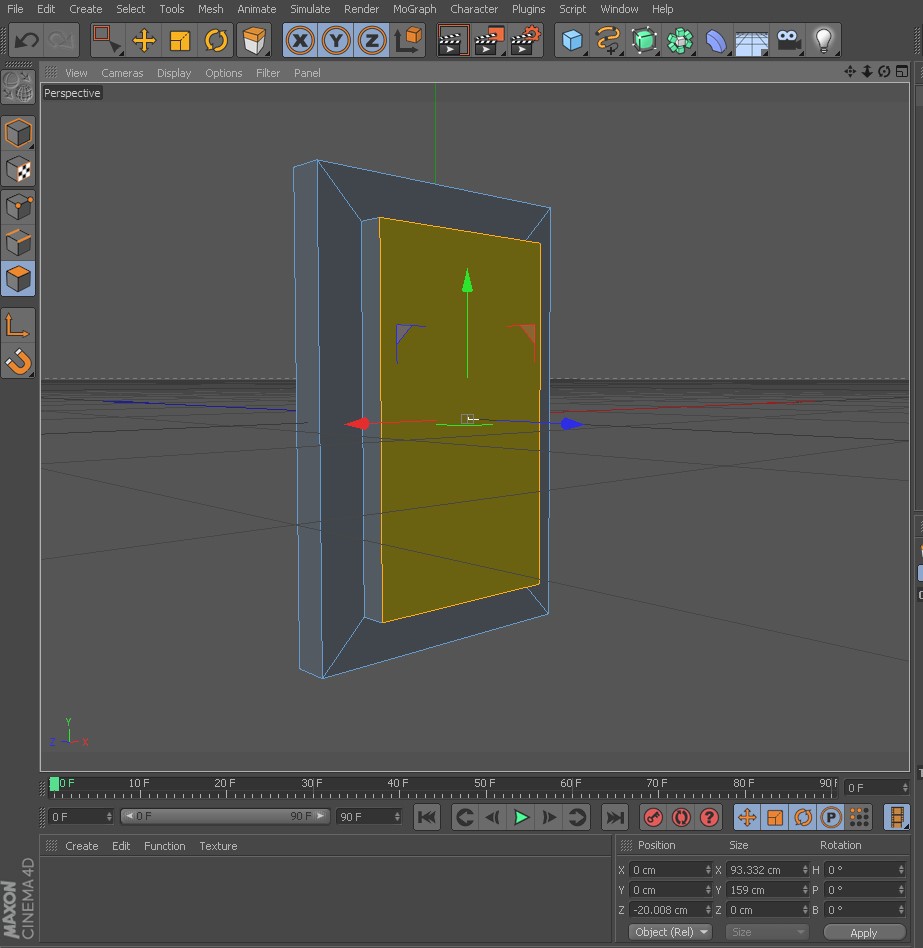Toggle Parameter keyframe recording P icon
This screenshot has height=948, width=923.
[831, 818]
